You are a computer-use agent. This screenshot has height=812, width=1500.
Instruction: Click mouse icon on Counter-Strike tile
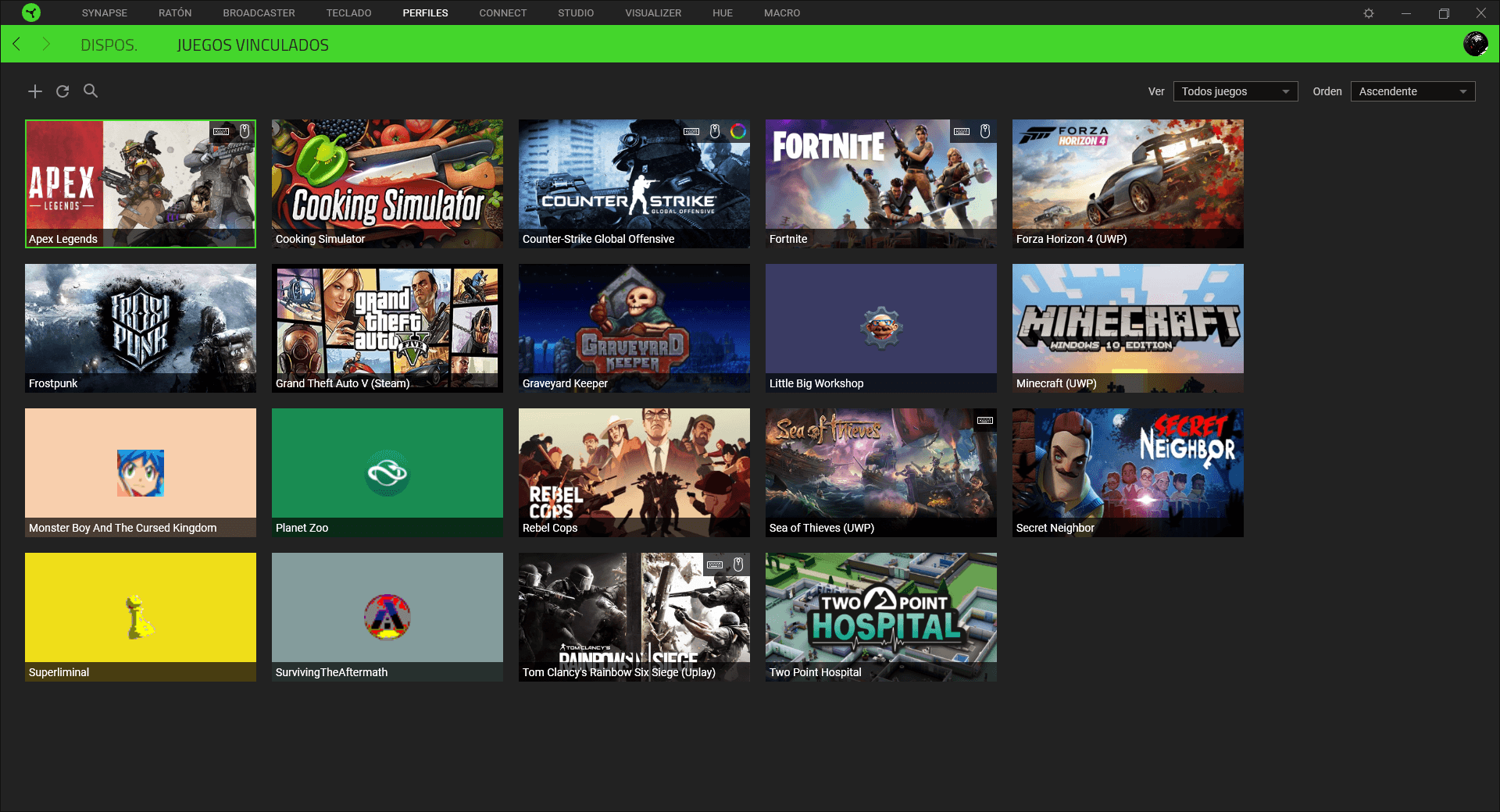715,130
